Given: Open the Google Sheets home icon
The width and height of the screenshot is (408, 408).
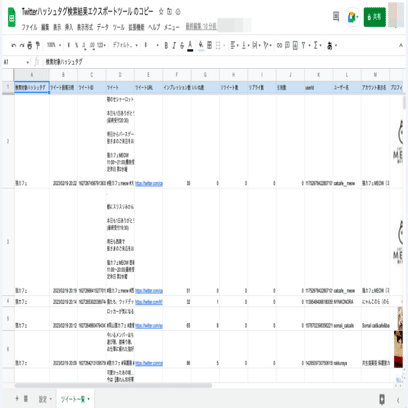Looking at the screenshot, I should point(12,17).
